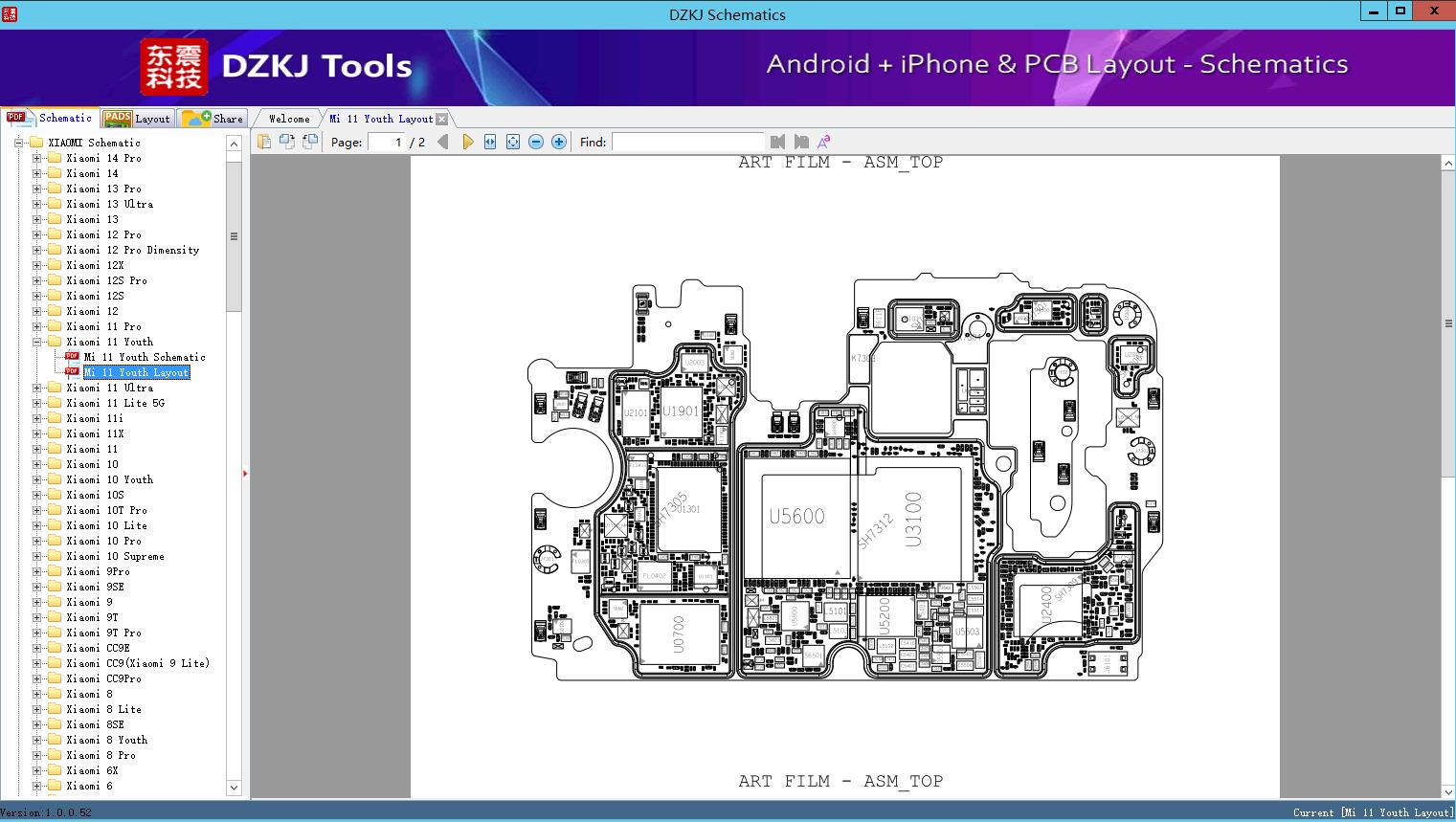Image resolution: width=1456 pixels, height=822 pixels.
Task: Maximize the DZKJ Schematics window
Action: [1400, 11]
